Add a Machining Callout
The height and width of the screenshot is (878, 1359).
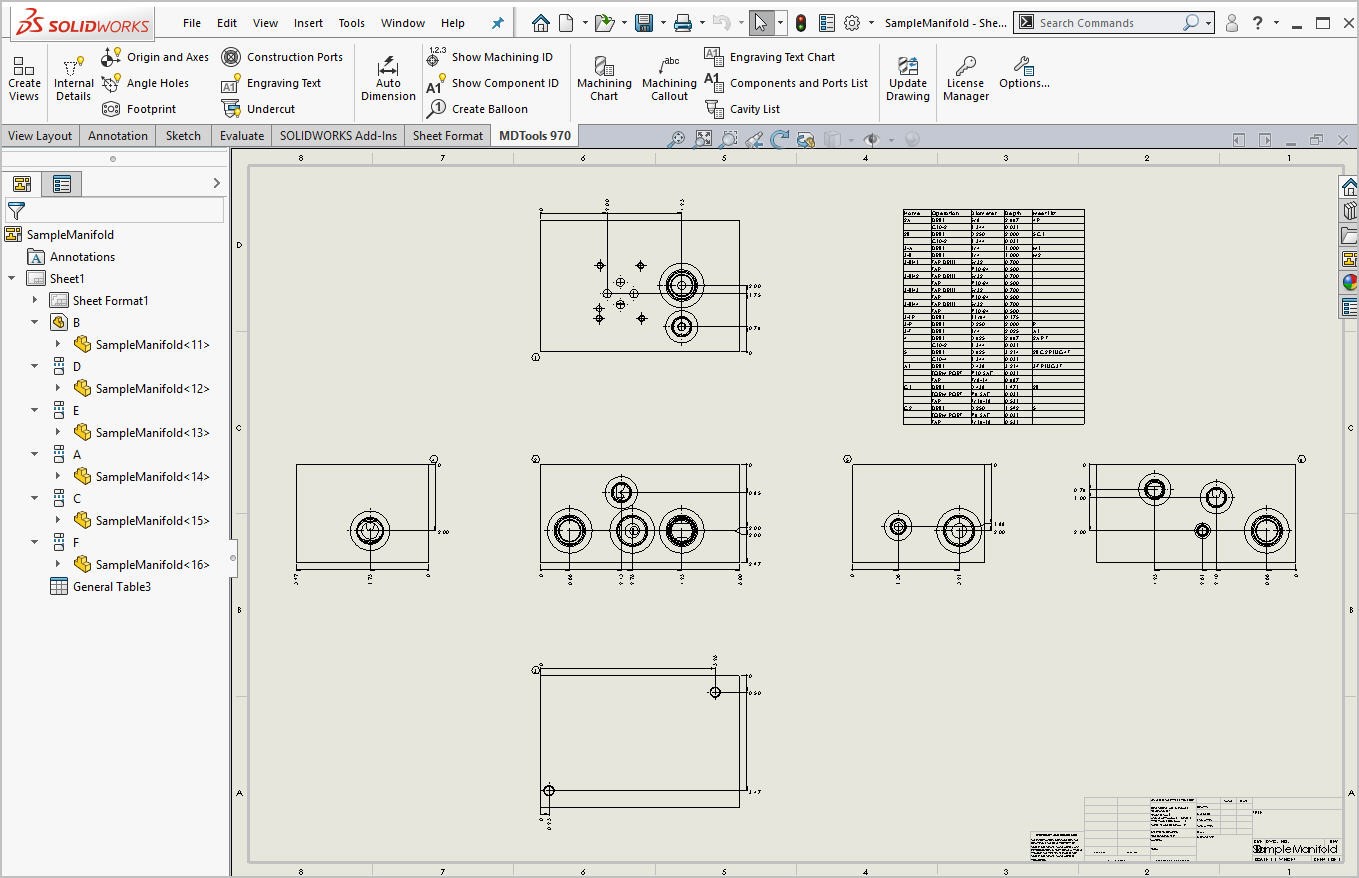[669, 78]
